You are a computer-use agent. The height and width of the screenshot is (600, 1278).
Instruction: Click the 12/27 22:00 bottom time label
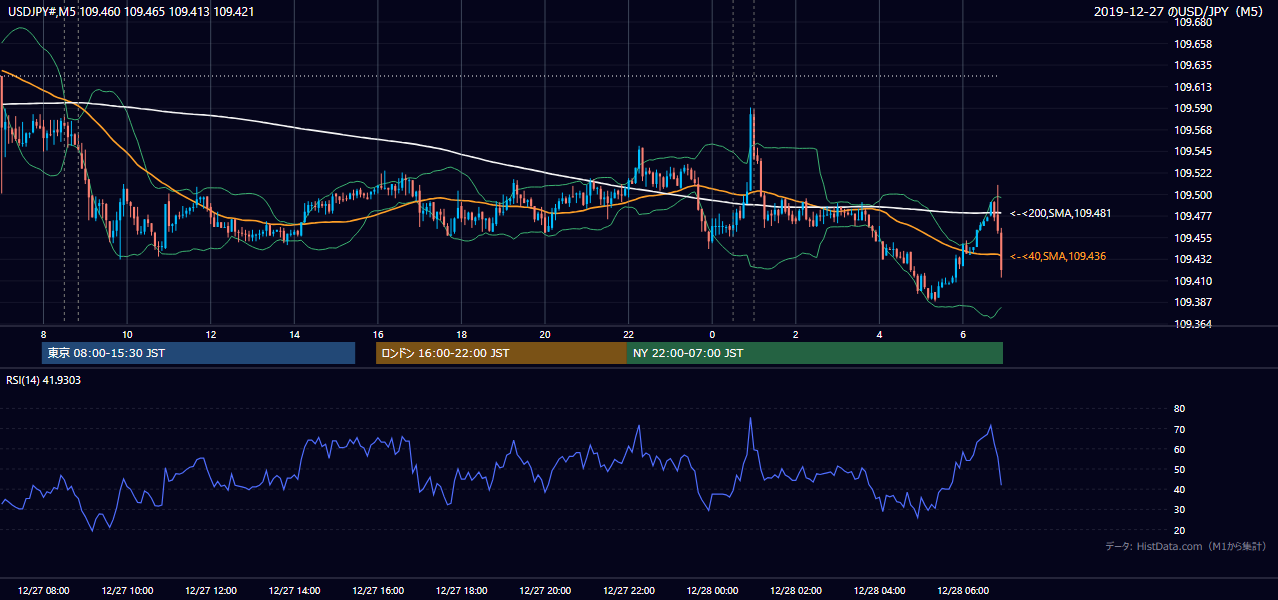tap(628, 591)
